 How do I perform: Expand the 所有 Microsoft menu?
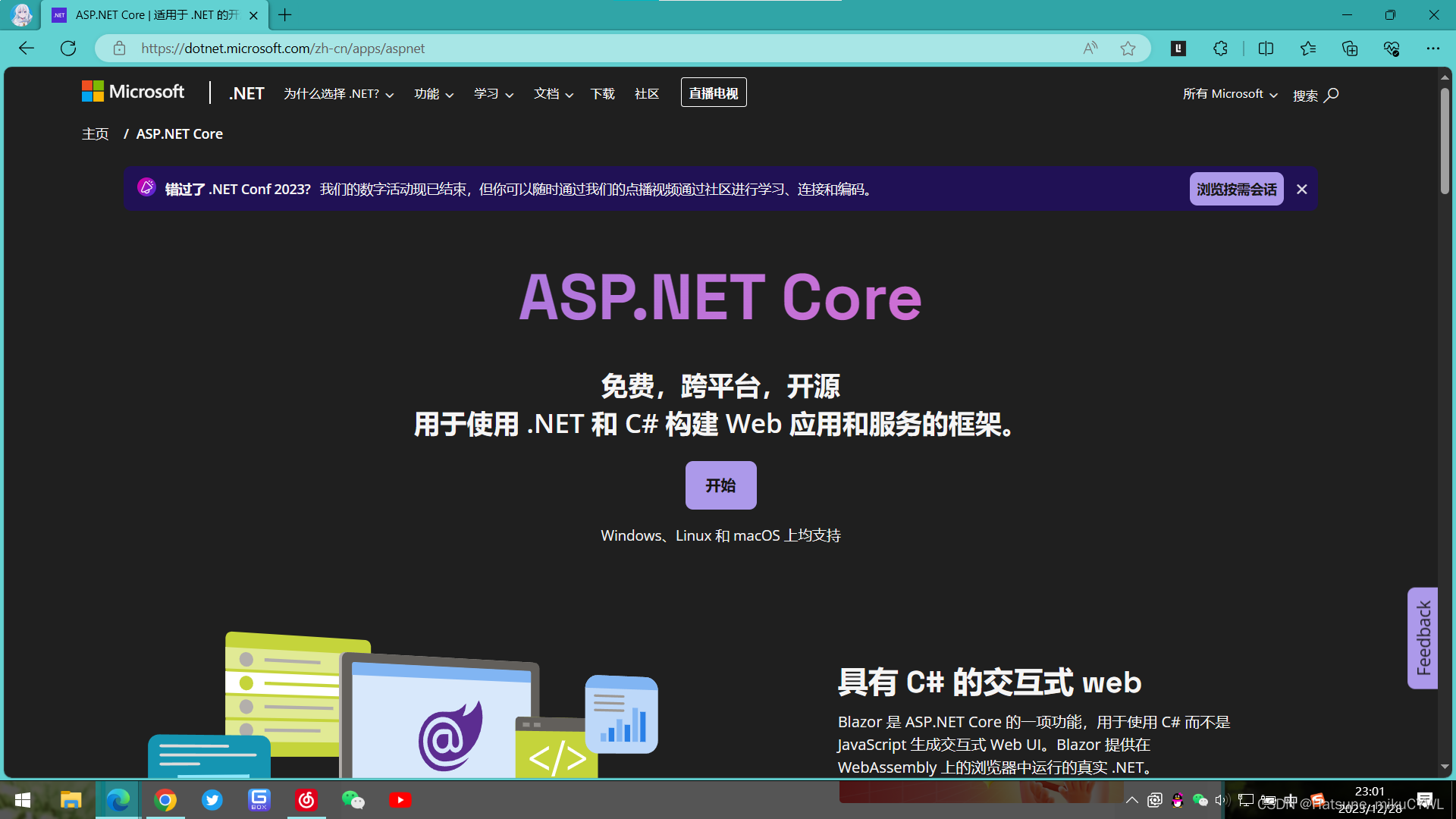tap(1228, 93)
